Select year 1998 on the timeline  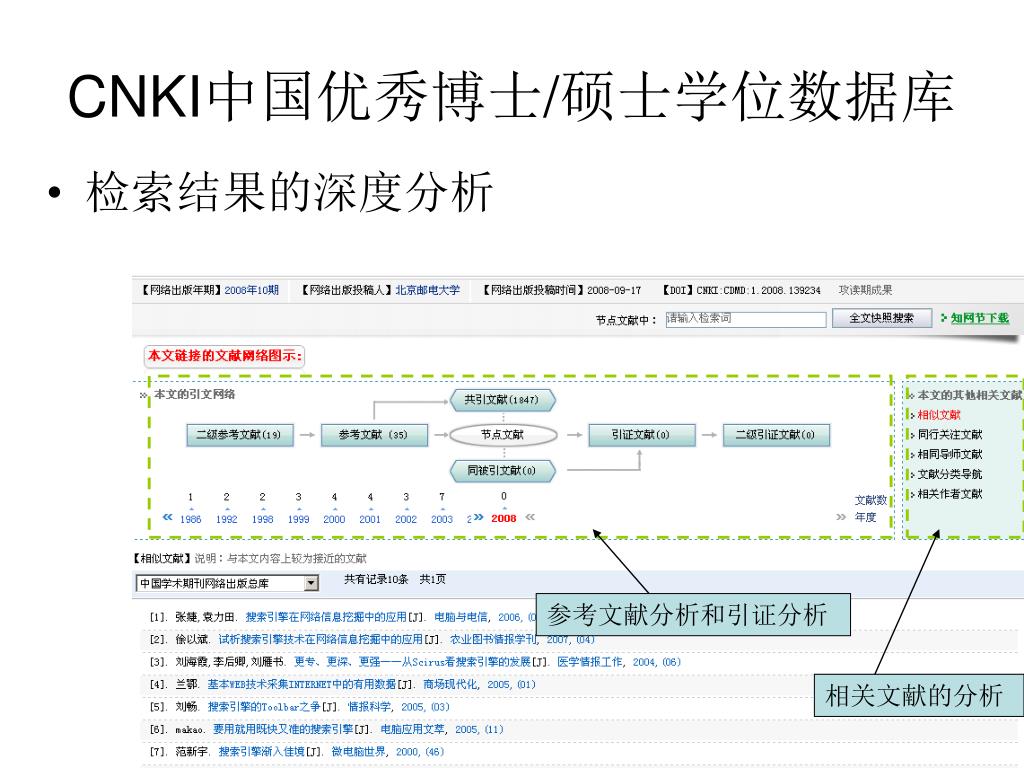[263, 519]
